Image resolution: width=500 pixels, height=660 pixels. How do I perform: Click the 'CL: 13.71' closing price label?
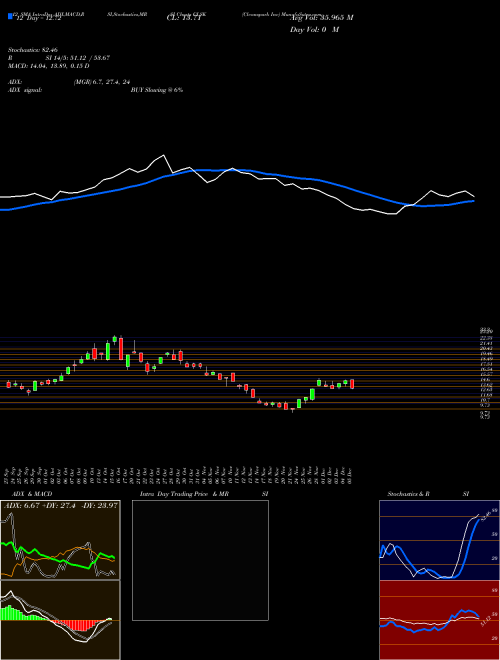(x=182, y=18)
